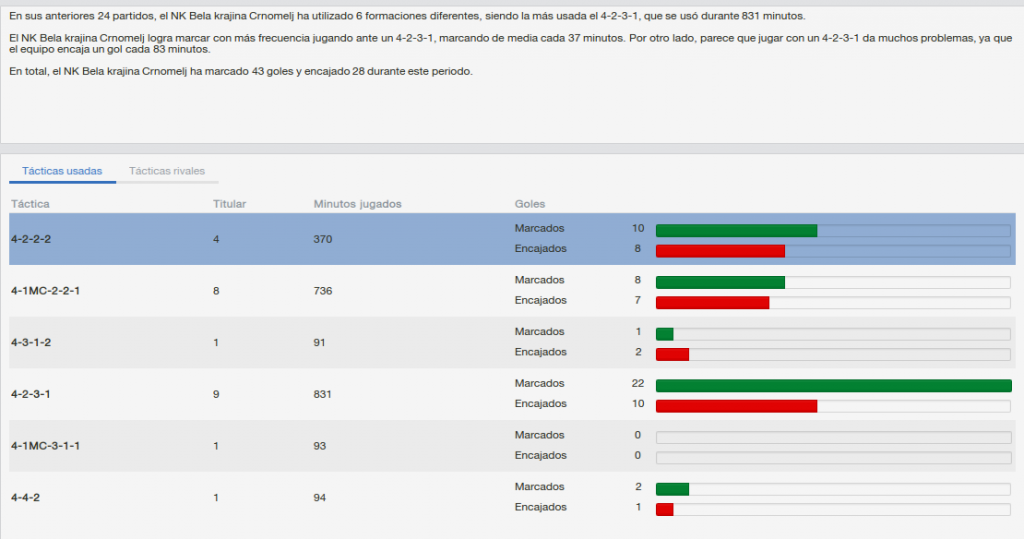The width and height of the screenshot is (1024, 539).
Task: Click Titular value 8 for 4-1MC-2-2-1
Action: coord(216,291)
